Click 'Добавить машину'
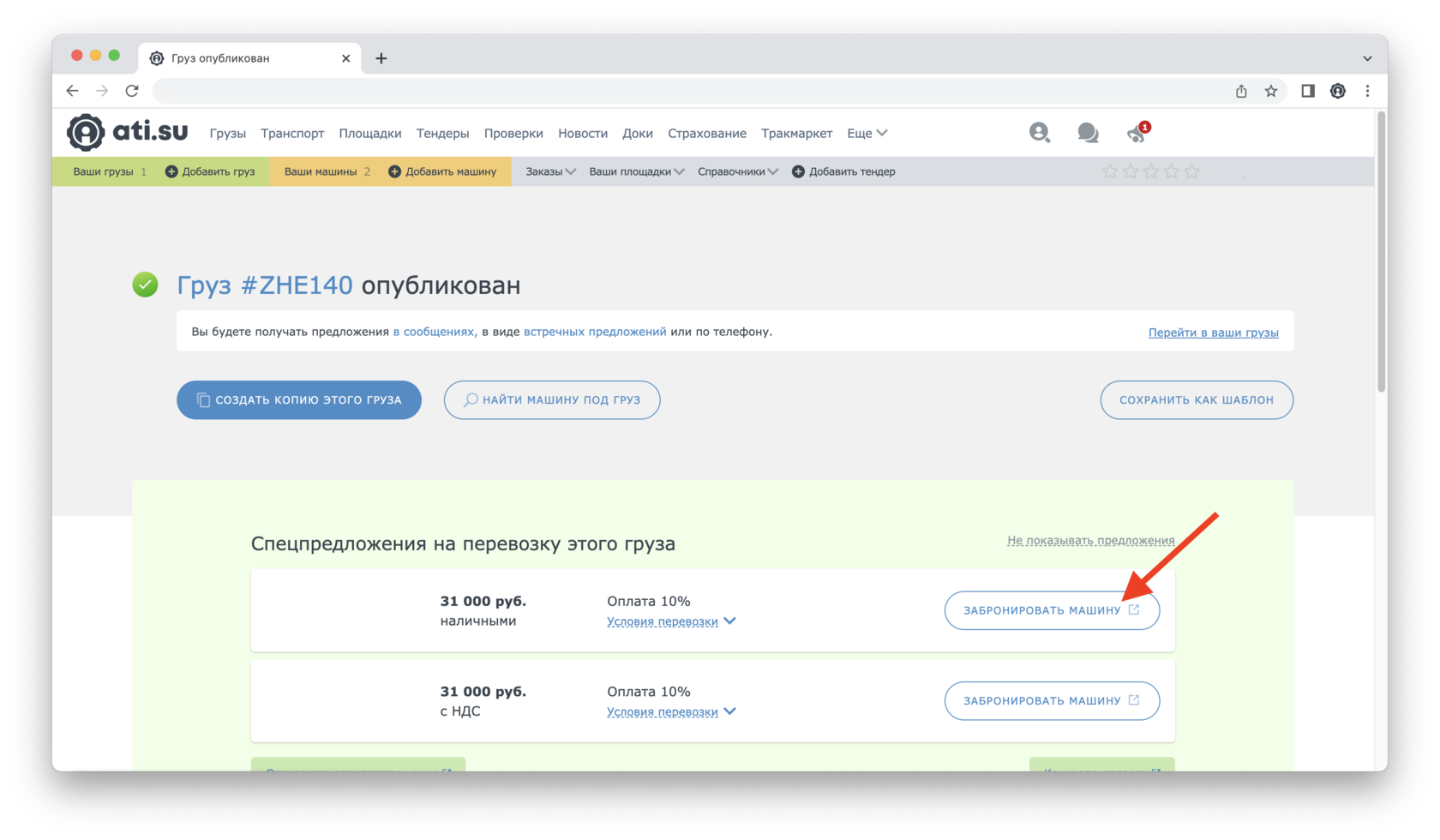 click(x=442, y=171)
